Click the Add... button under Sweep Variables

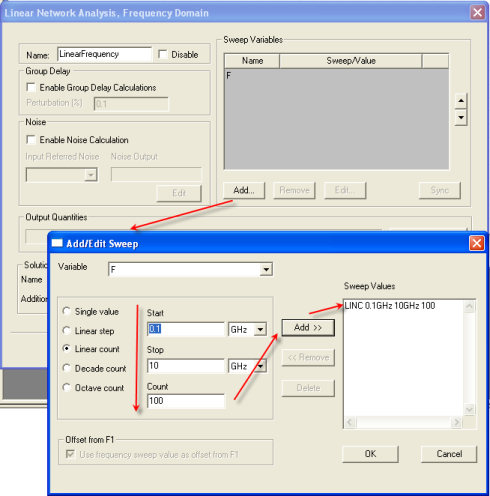244,190
